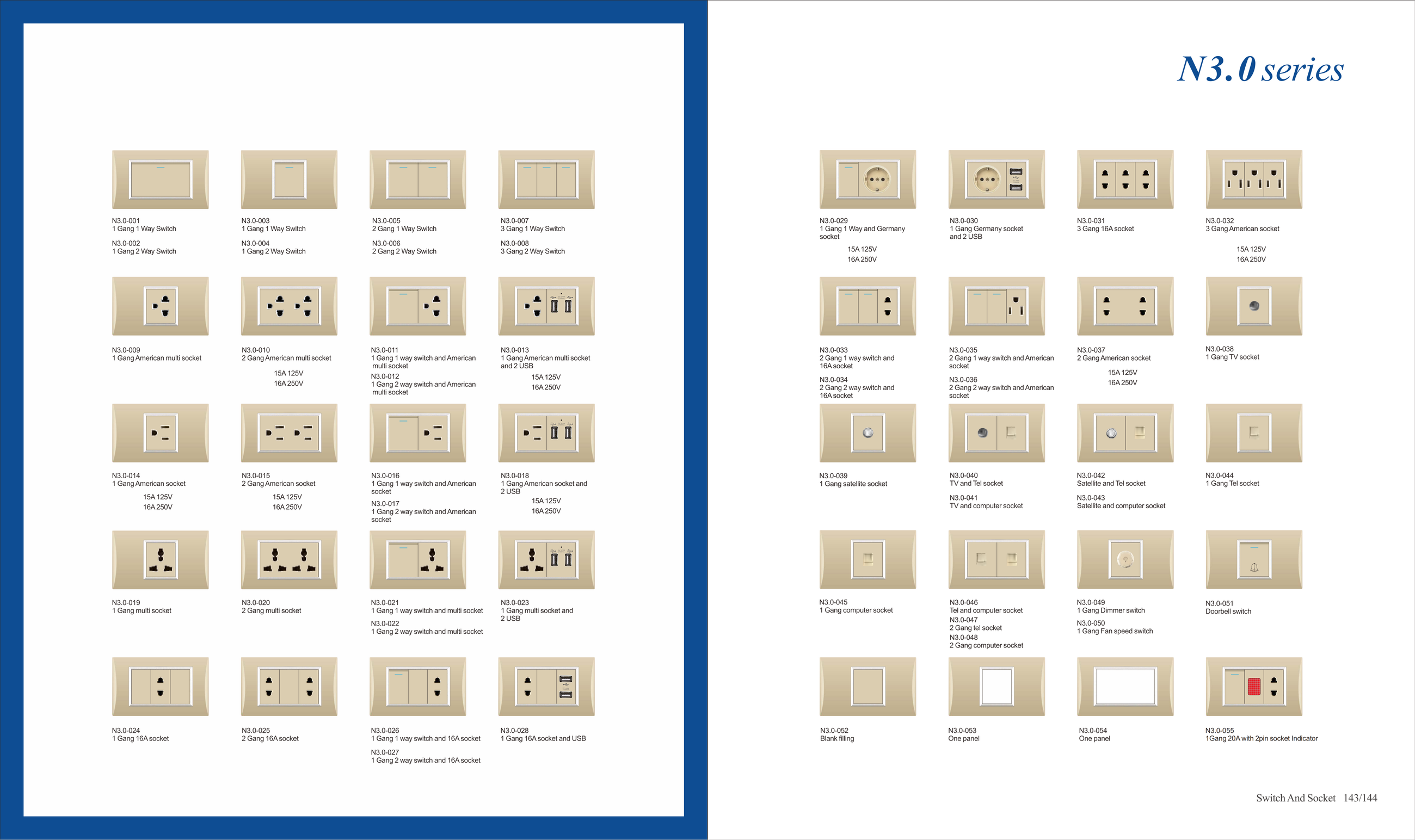Image resolution: width=1415 pixels, height=840 pixels.
Task: Click the N3.0-020 2 Gang multi socket image
Action: (x=289, y=560)
